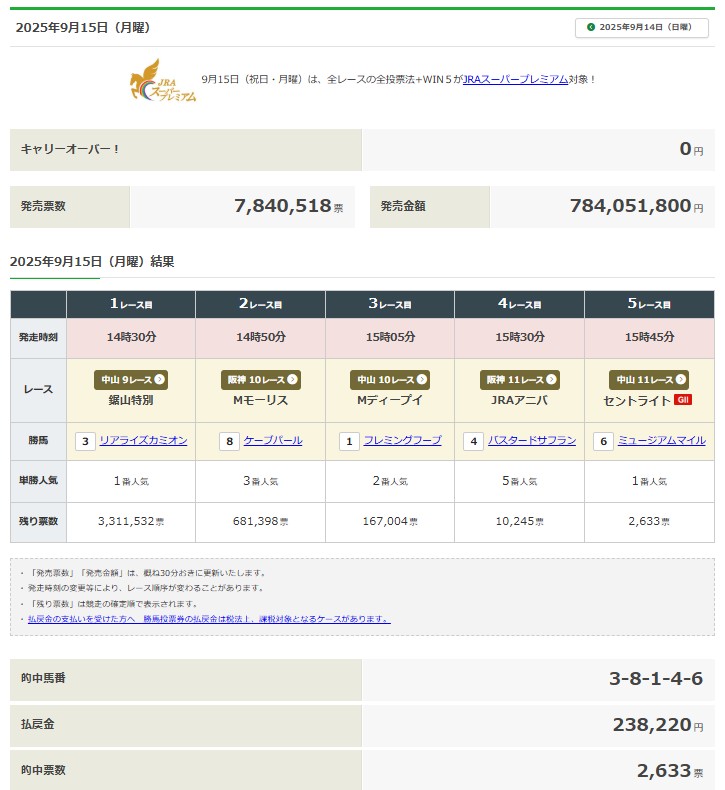725x790 pixels.
Task: Open the ケープパール horse link
Action: point(272,441)
